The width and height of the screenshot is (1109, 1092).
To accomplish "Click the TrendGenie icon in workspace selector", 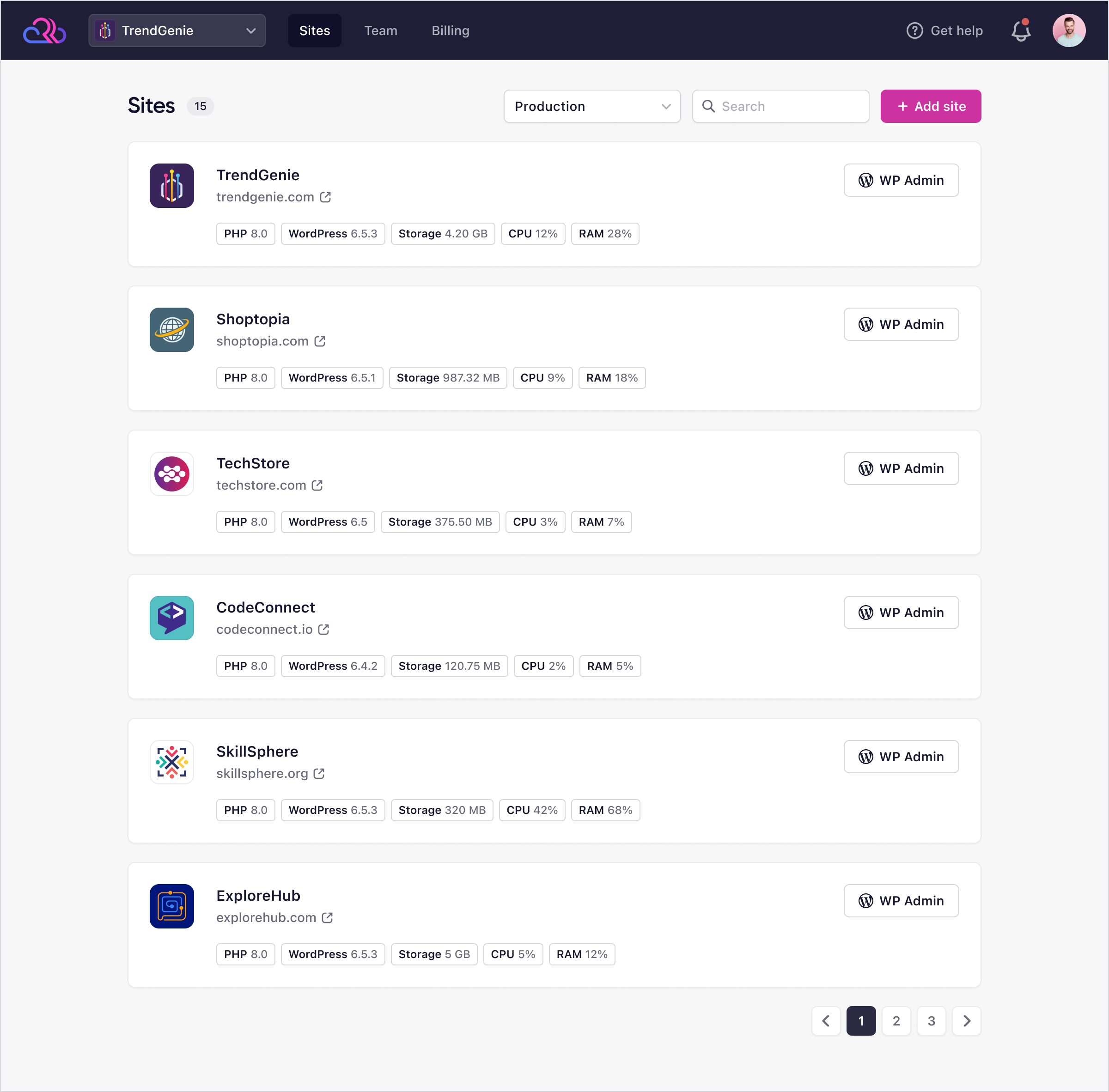I will (105, 30).
